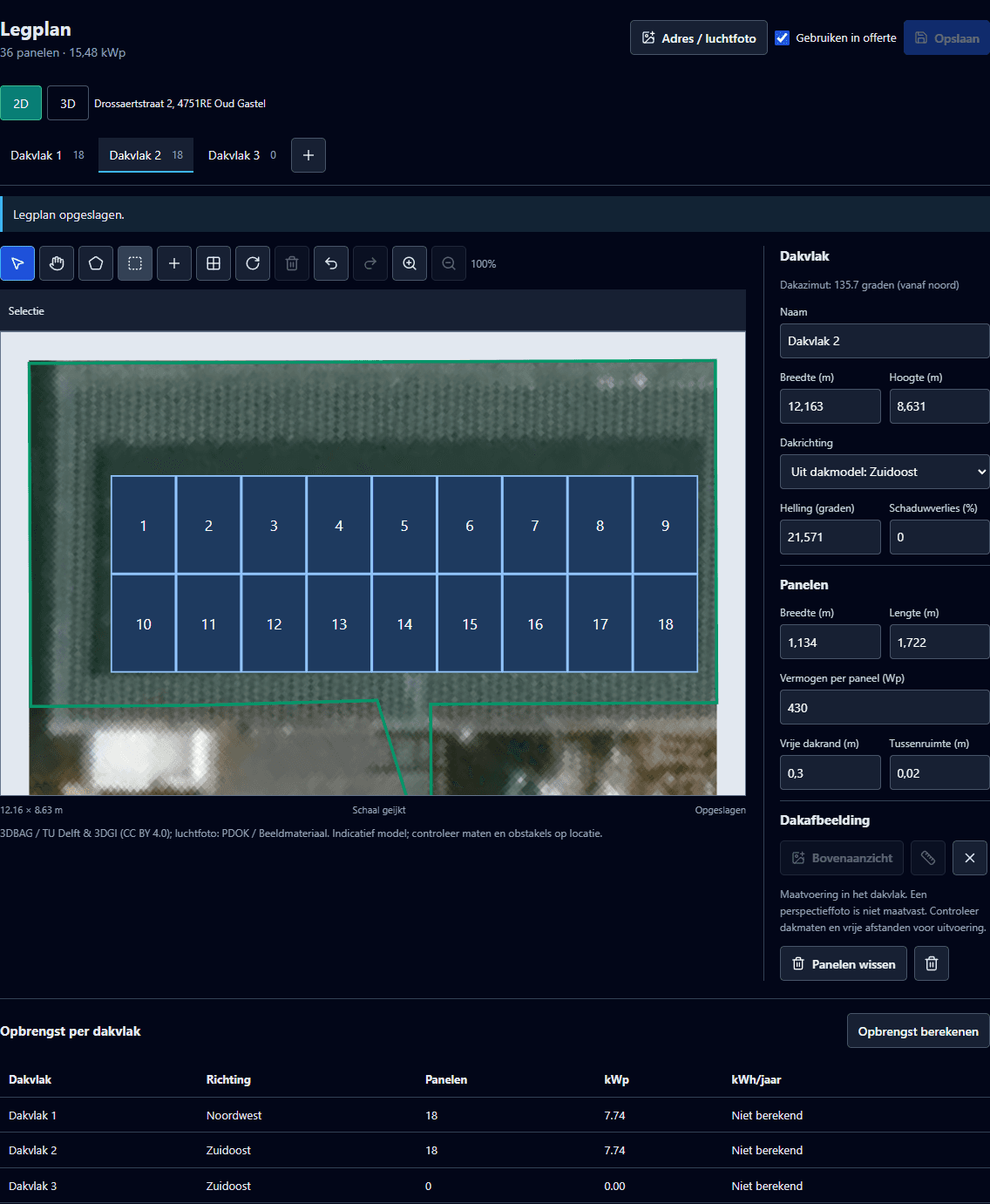
Task: Click Dakvlak 2 row in yield table
Action: pyautogui.click(x=495, y=1150)
